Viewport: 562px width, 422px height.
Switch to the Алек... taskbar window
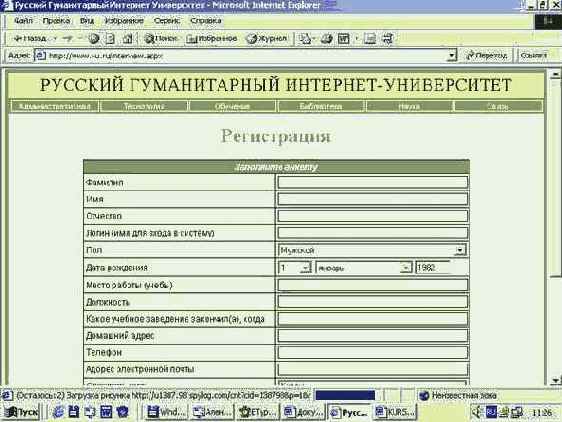pyautogui.click(x=213, y=412)
